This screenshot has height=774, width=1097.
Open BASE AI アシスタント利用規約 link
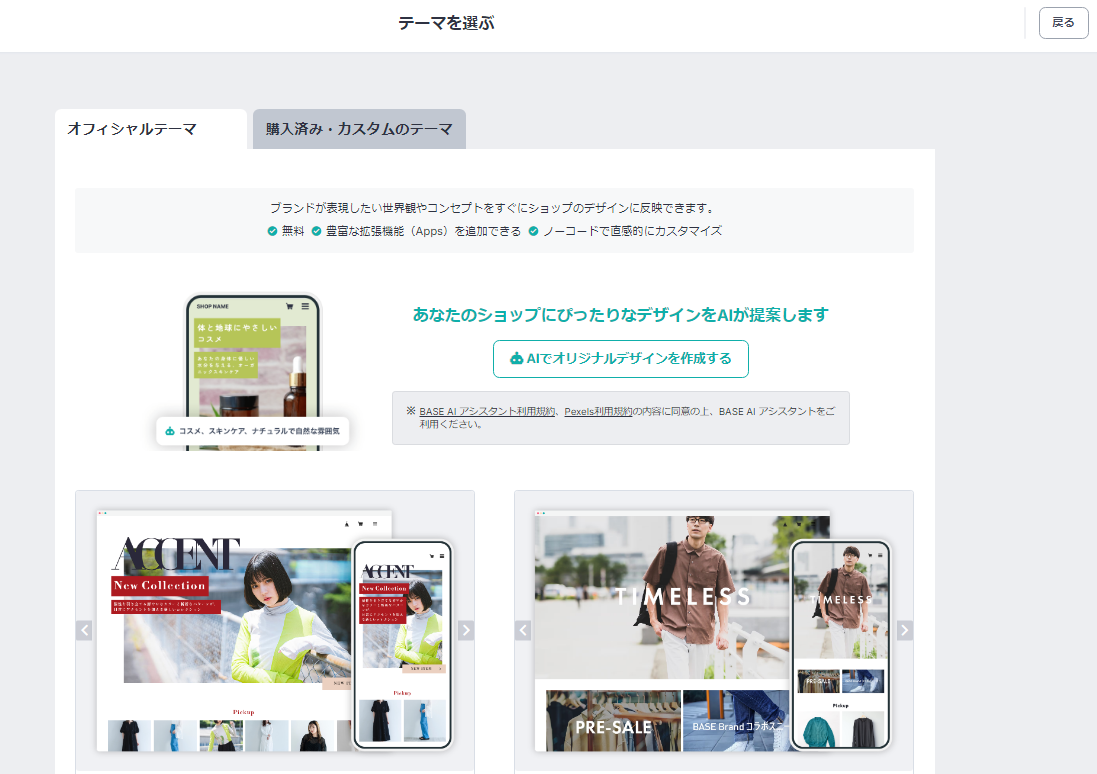click(x=487, y=411)
